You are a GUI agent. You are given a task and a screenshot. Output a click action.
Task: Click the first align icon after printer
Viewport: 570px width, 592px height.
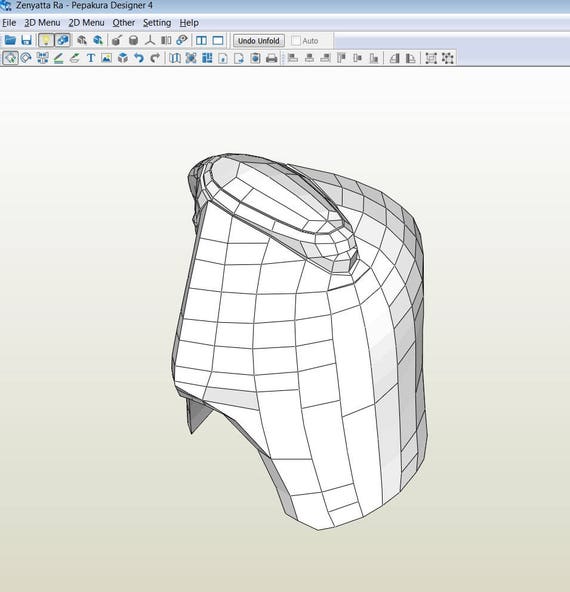(x=293, y=58)
